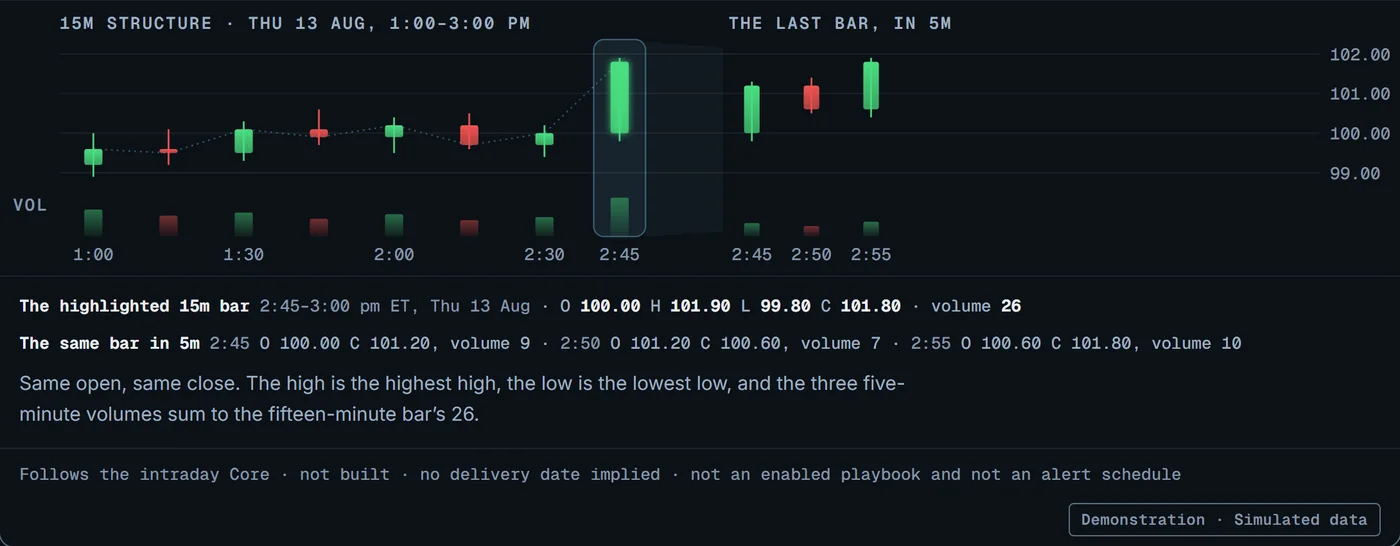
Task: Click the L 99.80 low value
Action: (x=776, y=306)
